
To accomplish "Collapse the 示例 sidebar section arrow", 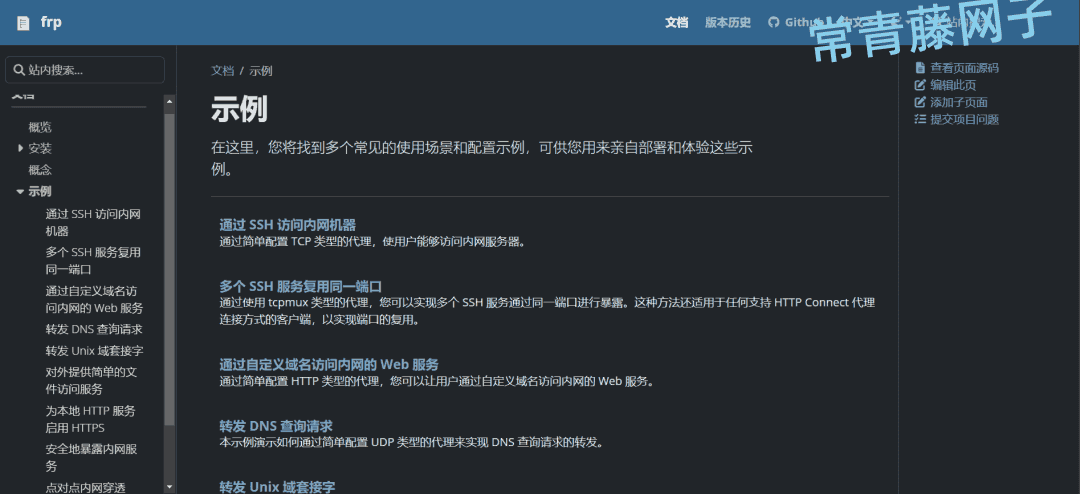I will click(x=20, y=191).
